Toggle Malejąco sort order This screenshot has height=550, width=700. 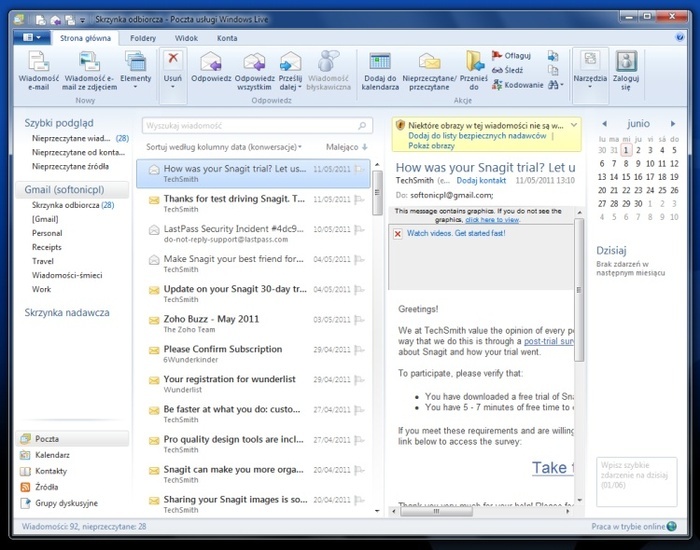pos(346,147)
